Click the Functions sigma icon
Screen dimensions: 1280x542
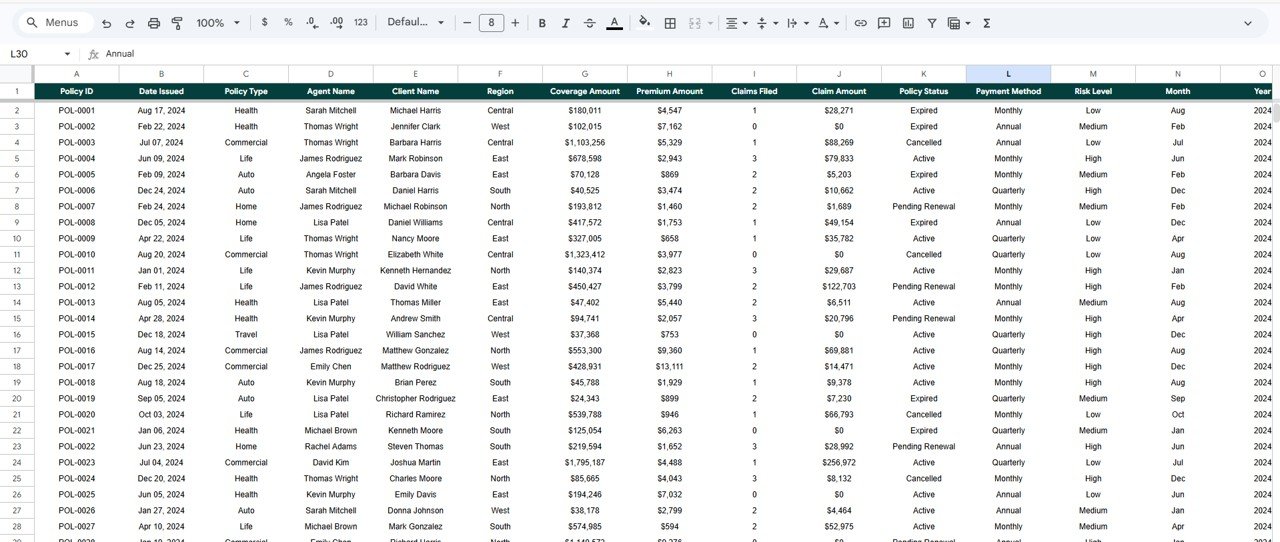[x=986, y=23]
